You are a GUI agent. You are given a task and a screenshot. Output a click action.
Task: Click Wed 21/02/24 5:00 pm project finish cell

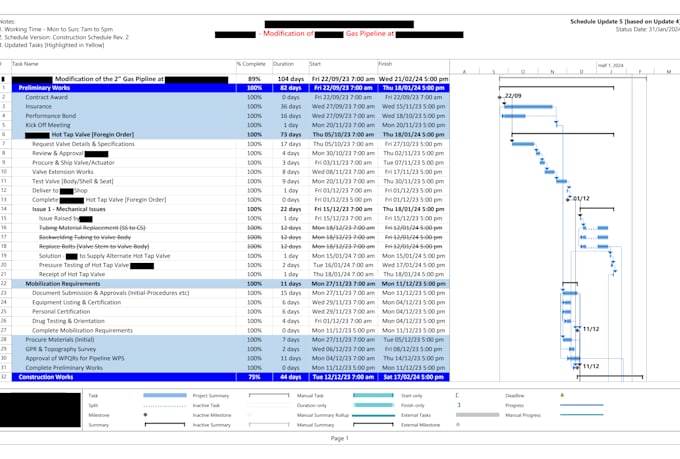coord(414,79)
